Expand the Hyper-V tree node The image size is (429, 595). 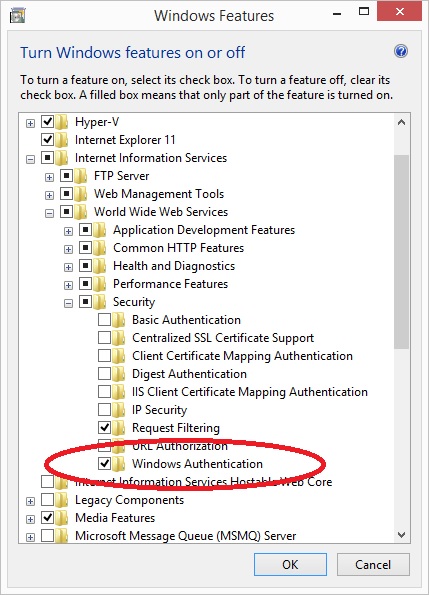pos(30,123)
